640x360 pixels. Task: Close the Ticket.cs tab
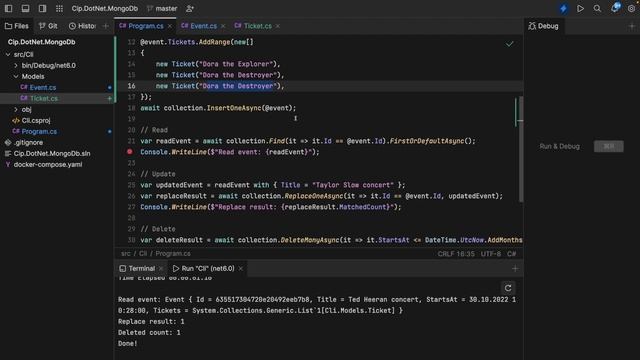click(x=278, y=26)
